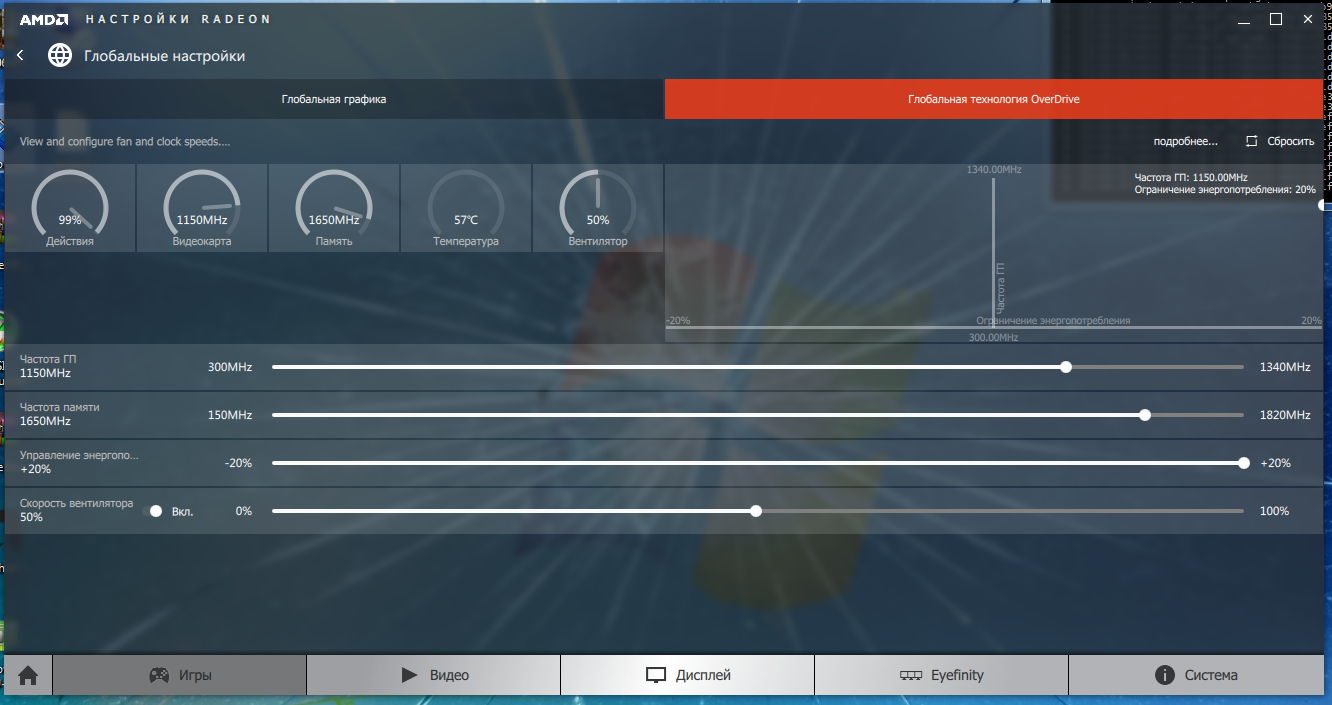Screen dimensions: 1332x705
Task: Open the Система section
Action: tap(1196, 675)
